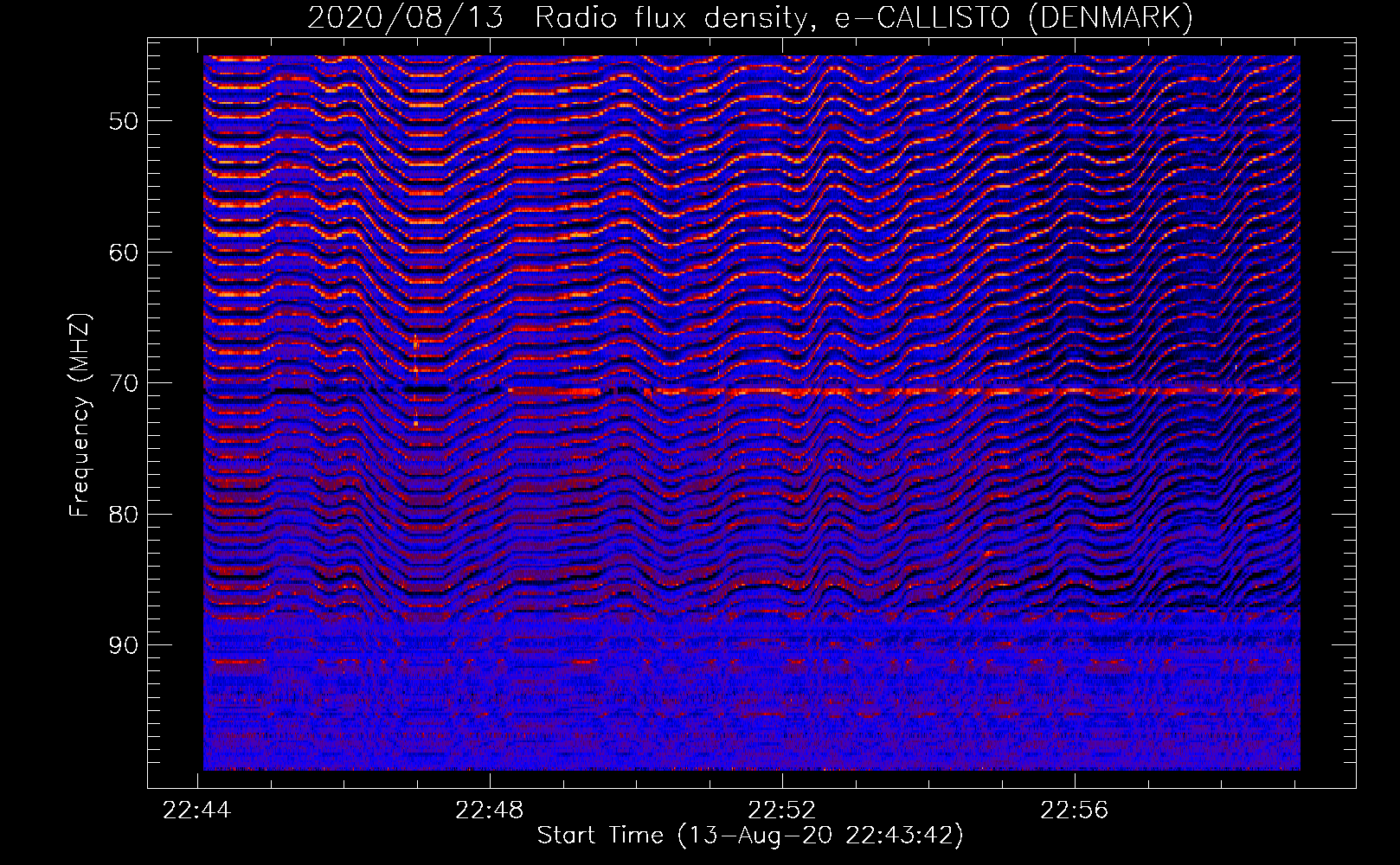Click the 70 MHz tick label

coord(124,383)
